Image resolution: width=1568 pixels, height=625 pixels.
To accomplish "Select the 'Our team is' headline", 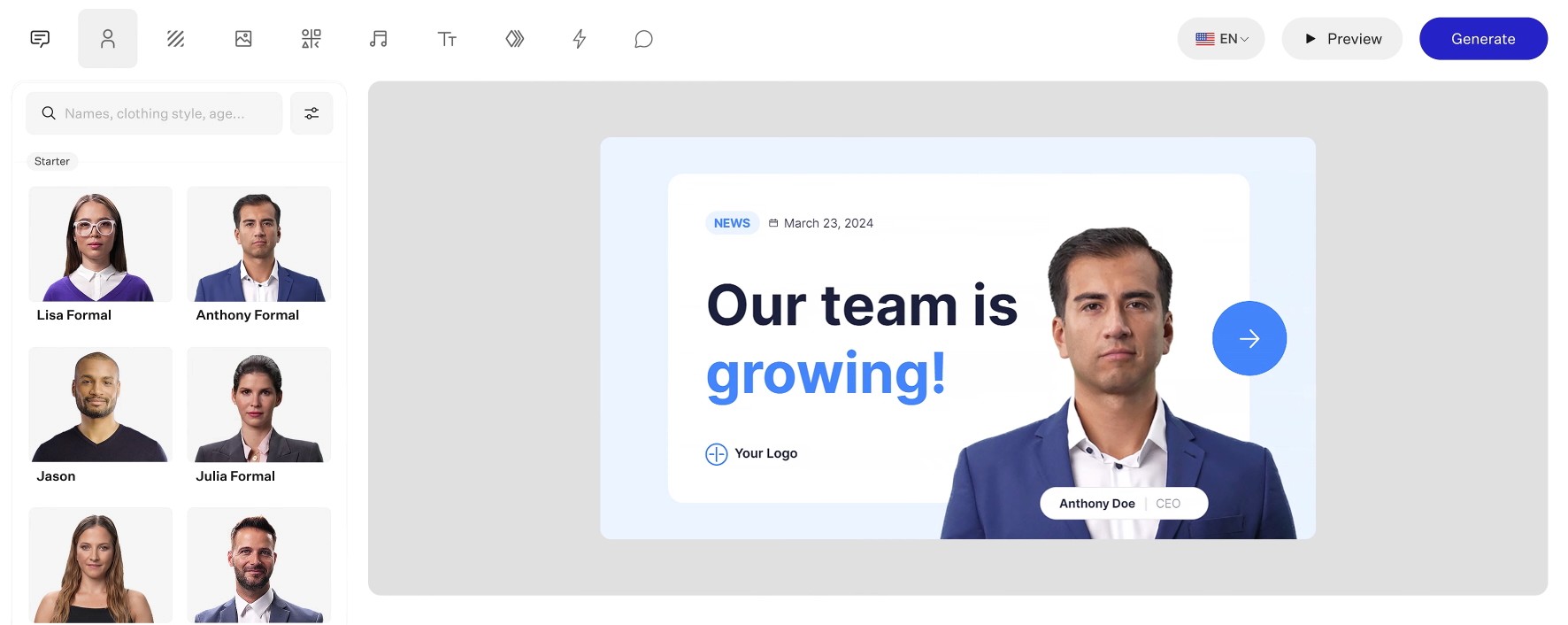I will click(863, 305).
